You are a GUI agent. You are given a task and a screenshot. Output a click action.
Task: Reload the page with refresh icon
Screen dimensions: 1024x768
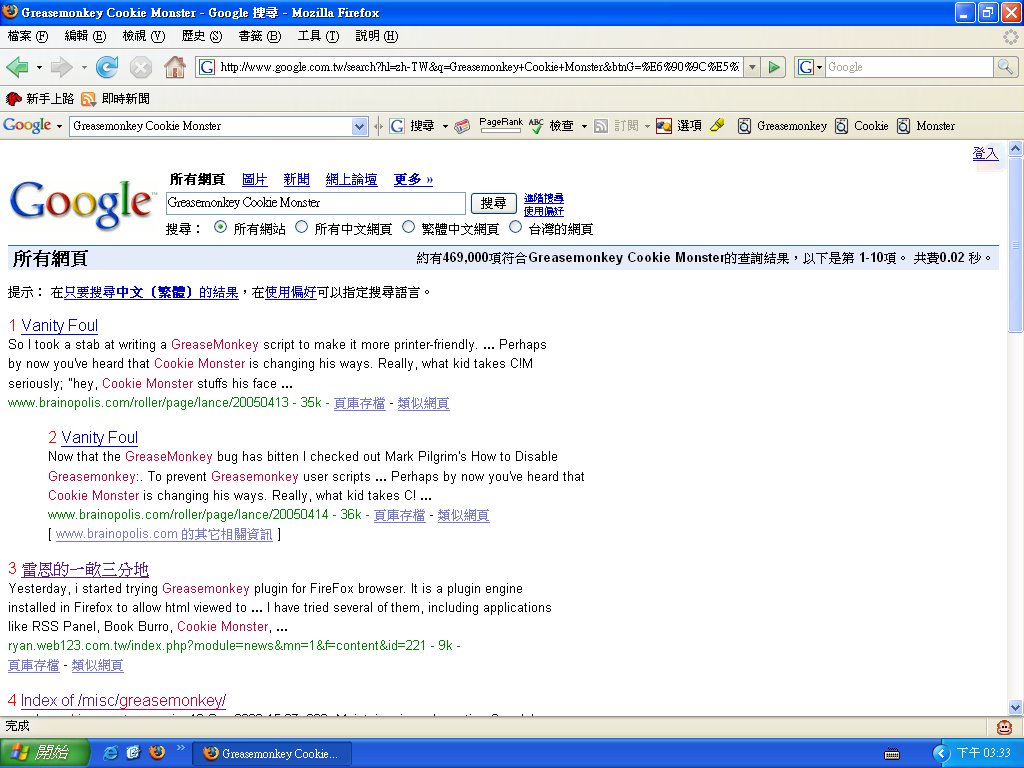point(106,67)
